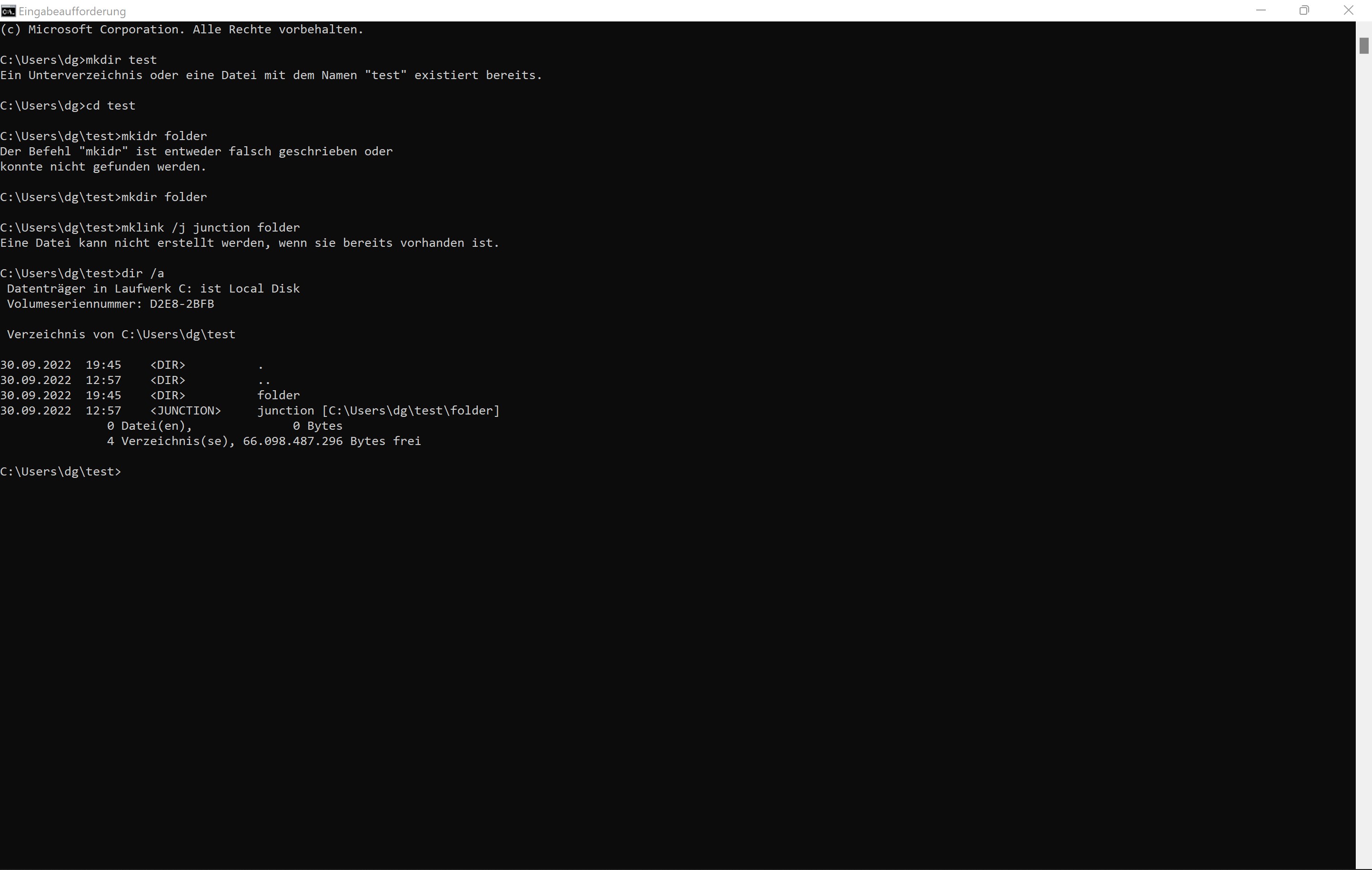This screenshot has height=870, width=1372.
Task: Click the 'mkdir folder' command text
Action: (x=163, y=197)
